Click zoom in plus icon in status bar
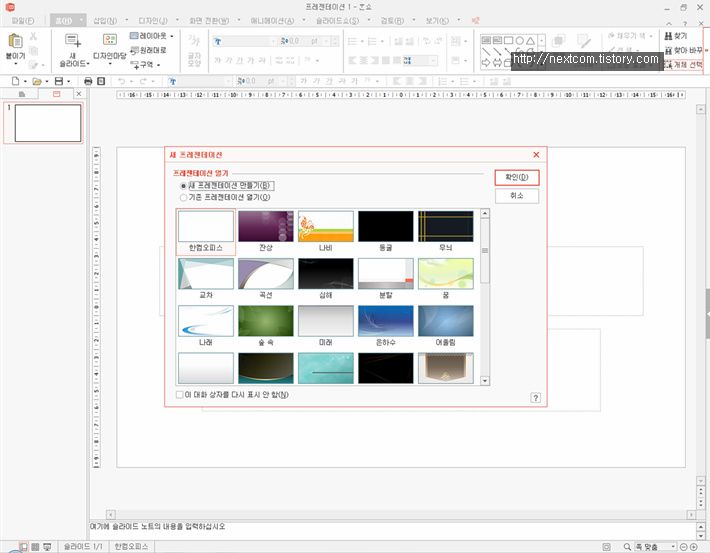 (693, 547)
